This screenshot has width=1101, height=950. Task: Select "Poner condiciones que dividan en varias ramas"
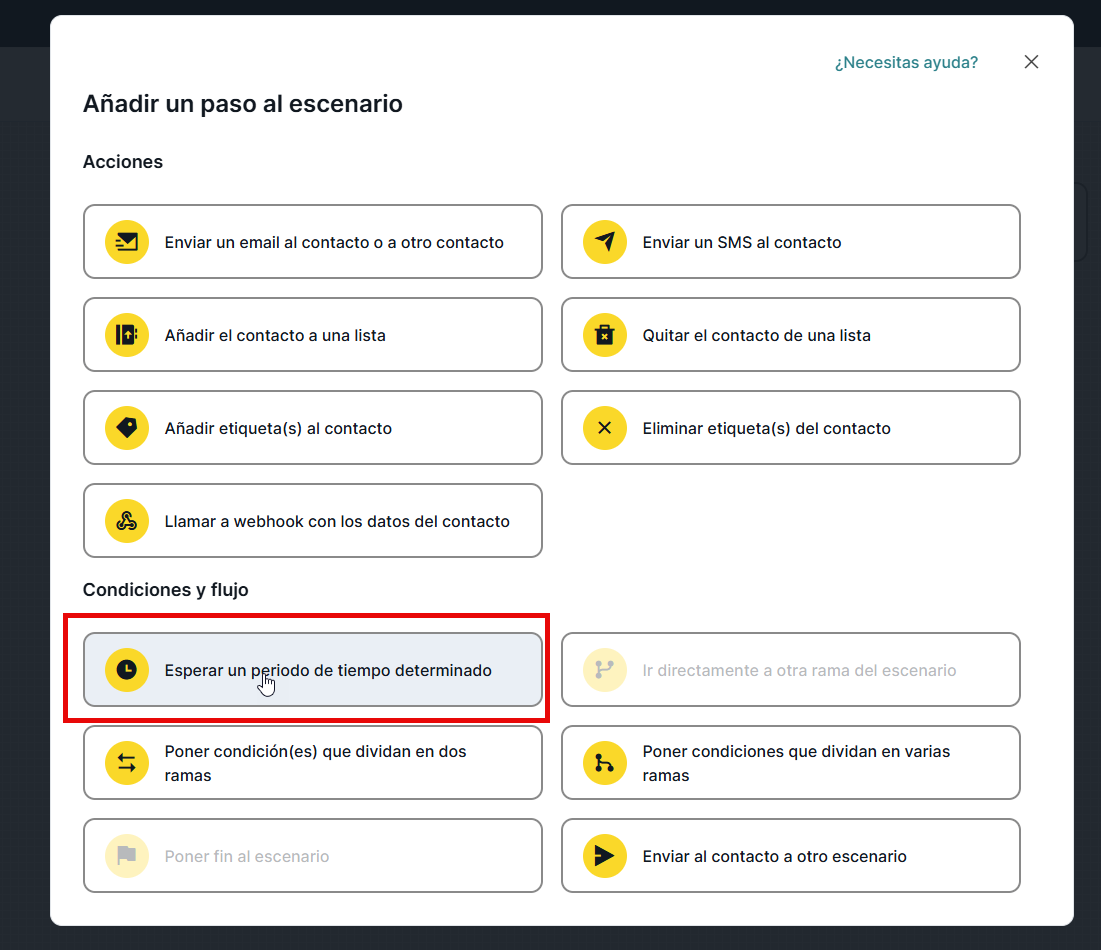795,763
